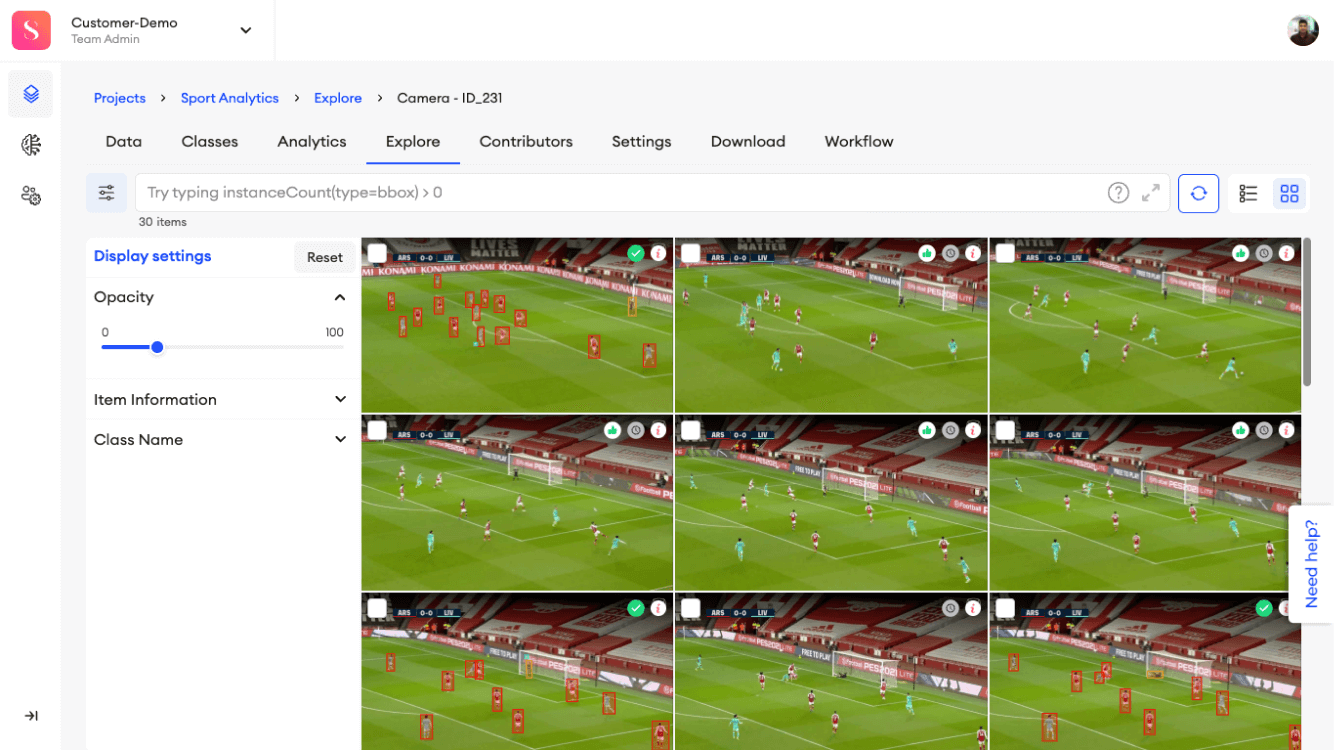This screenshot has width=1334, height=750.
Task: Click the clock icon on the second-row first thumbnail
Action: click(x=636, y=430)
